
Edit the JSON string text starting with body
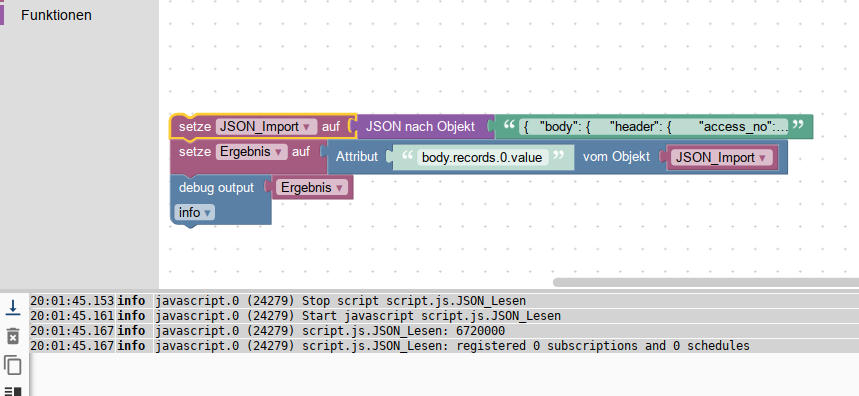click(654, 127)
